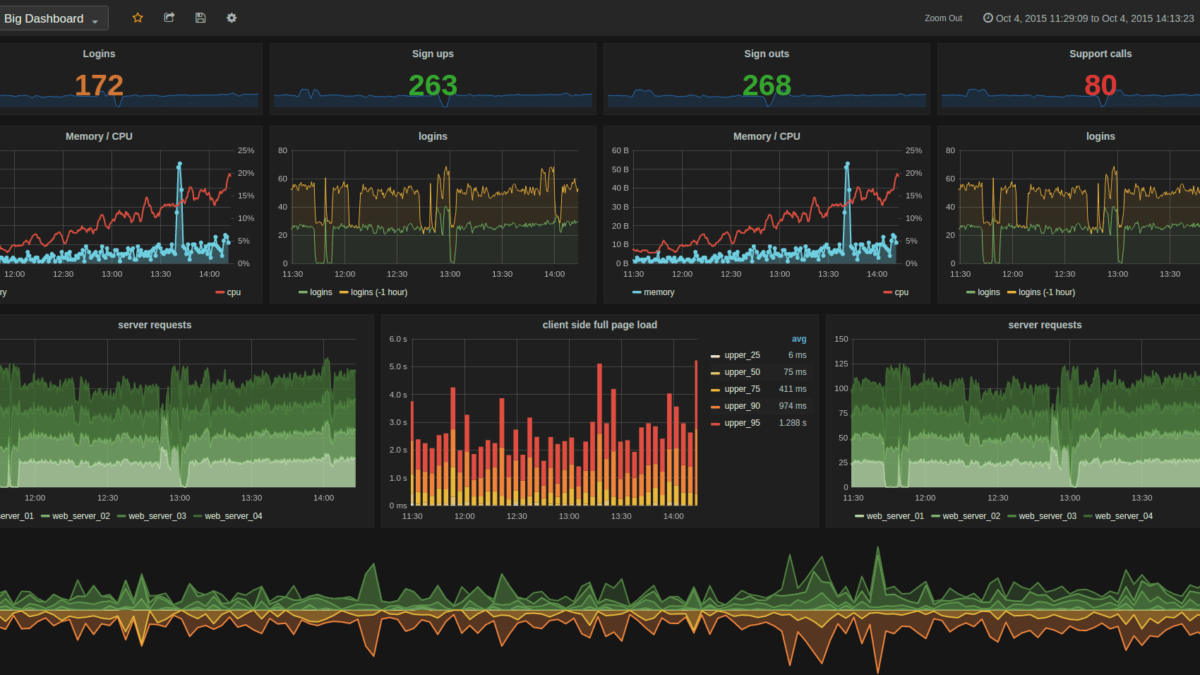Save the dashboard with the disk icon
Viewport: 1200px width, 675px height.
pos(200,17)
